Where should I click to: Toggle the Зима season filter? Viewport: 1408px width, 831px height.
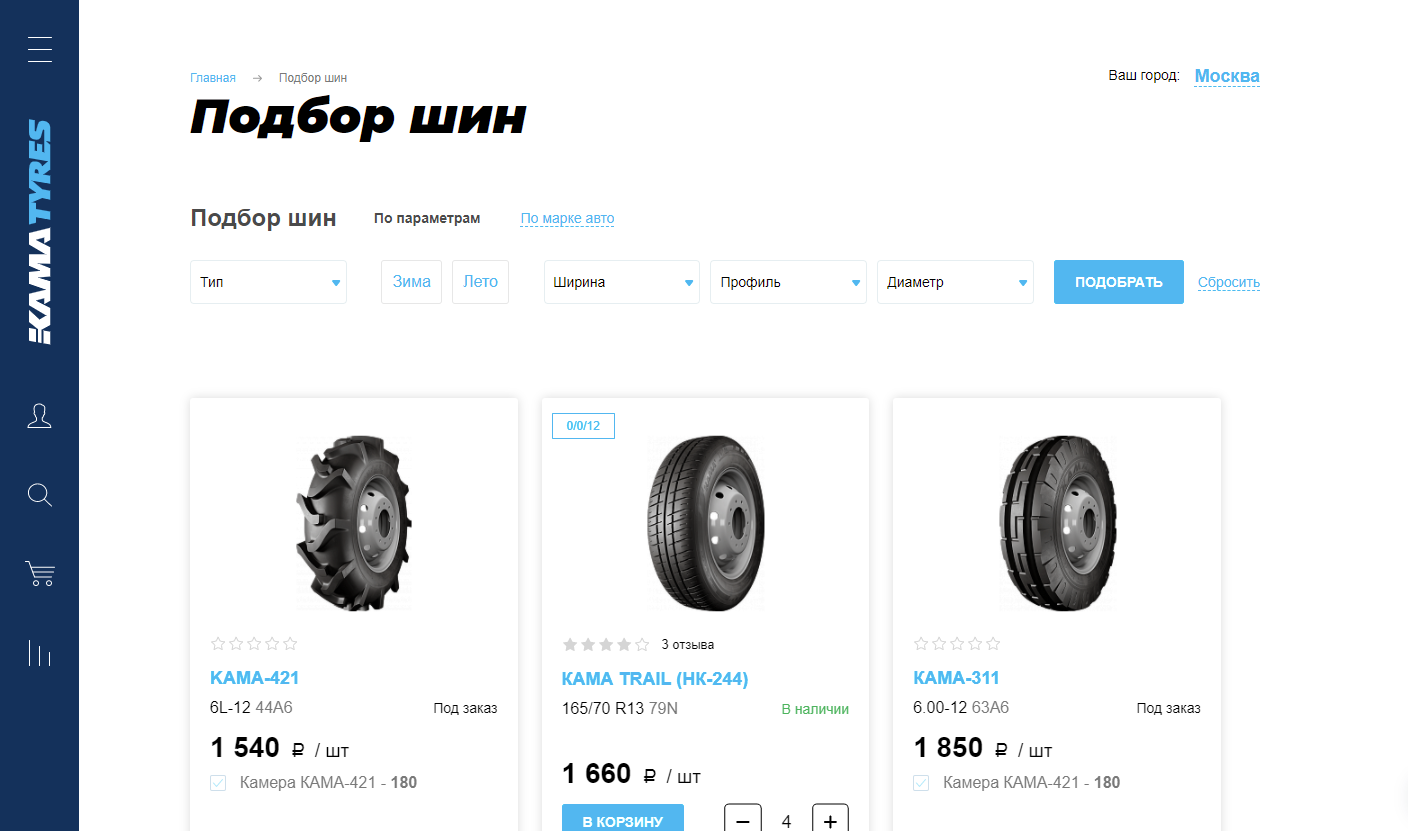pos(411,282)
